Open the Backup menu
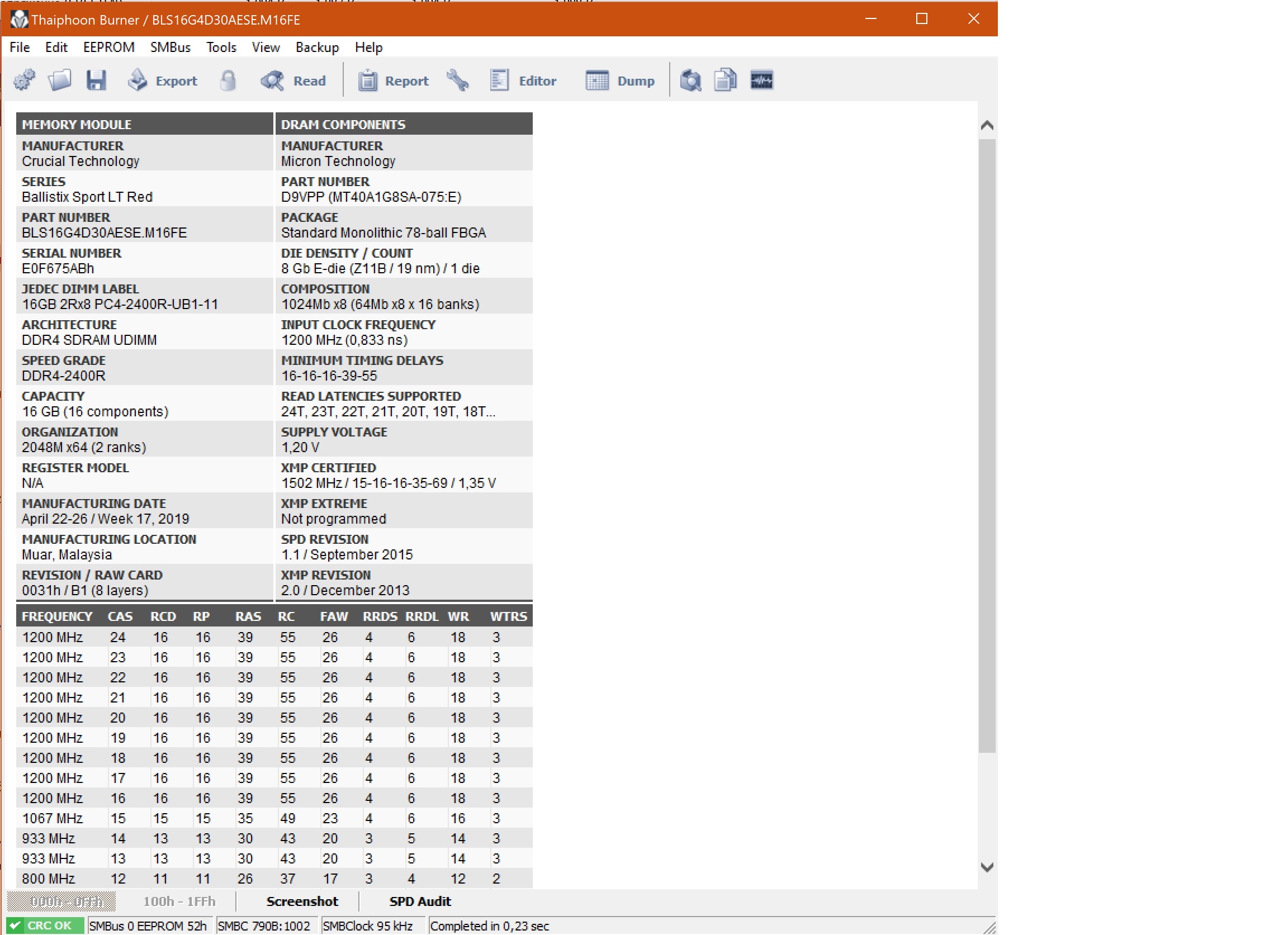 tap(317, 47)
